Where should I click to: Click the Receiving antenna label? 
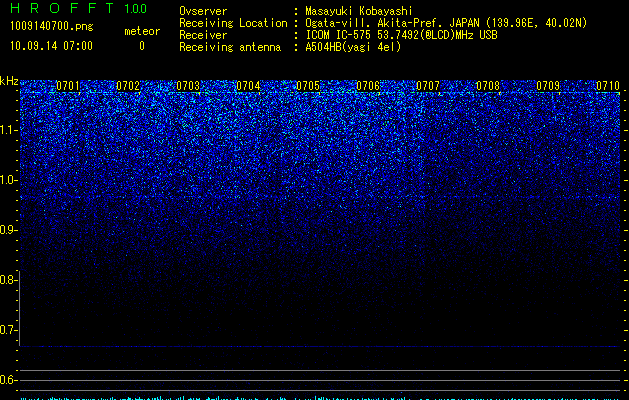click(x=230, y=47)
